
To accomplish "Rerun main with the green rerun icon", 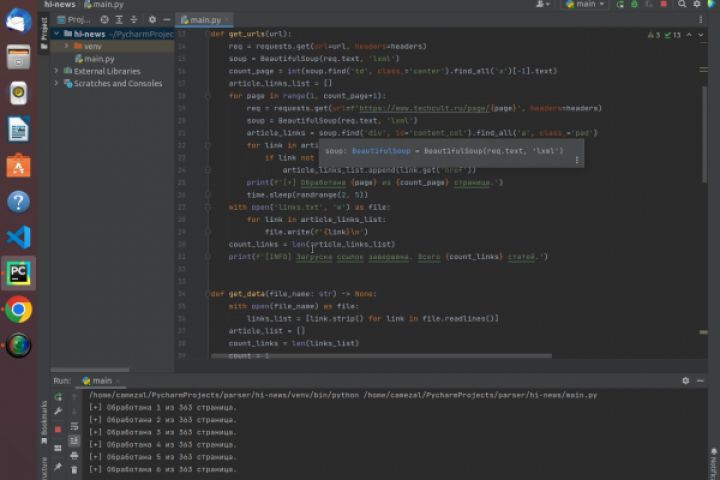I will tap(58, 397).
